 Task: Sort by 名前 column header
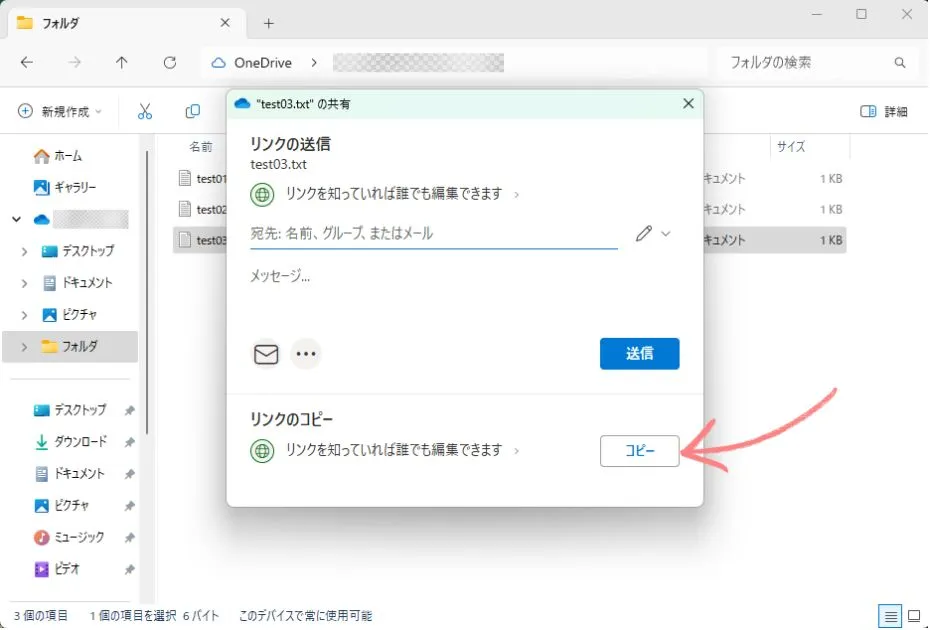tap(200, 147)
